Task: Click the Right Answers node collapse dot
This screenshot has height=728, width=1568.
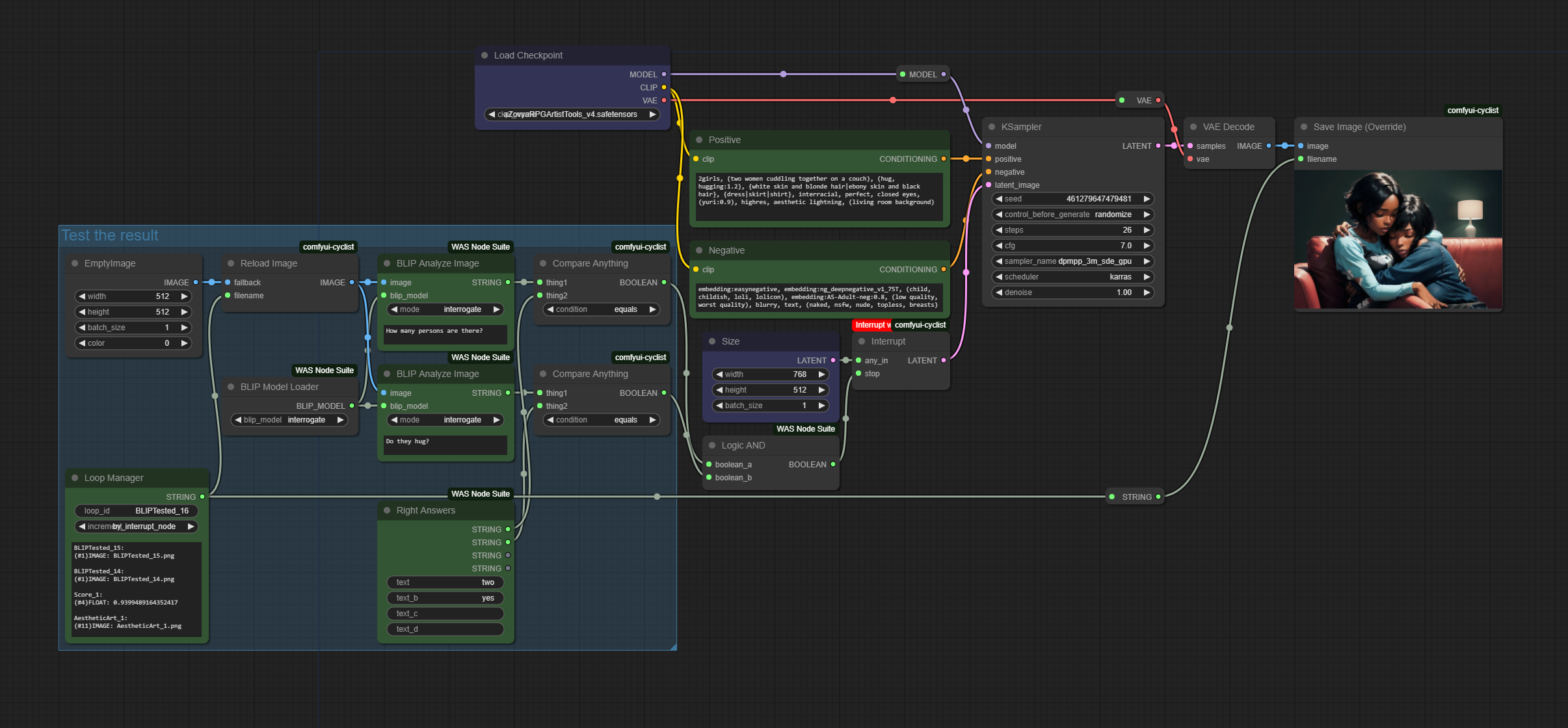Action: 387,510
